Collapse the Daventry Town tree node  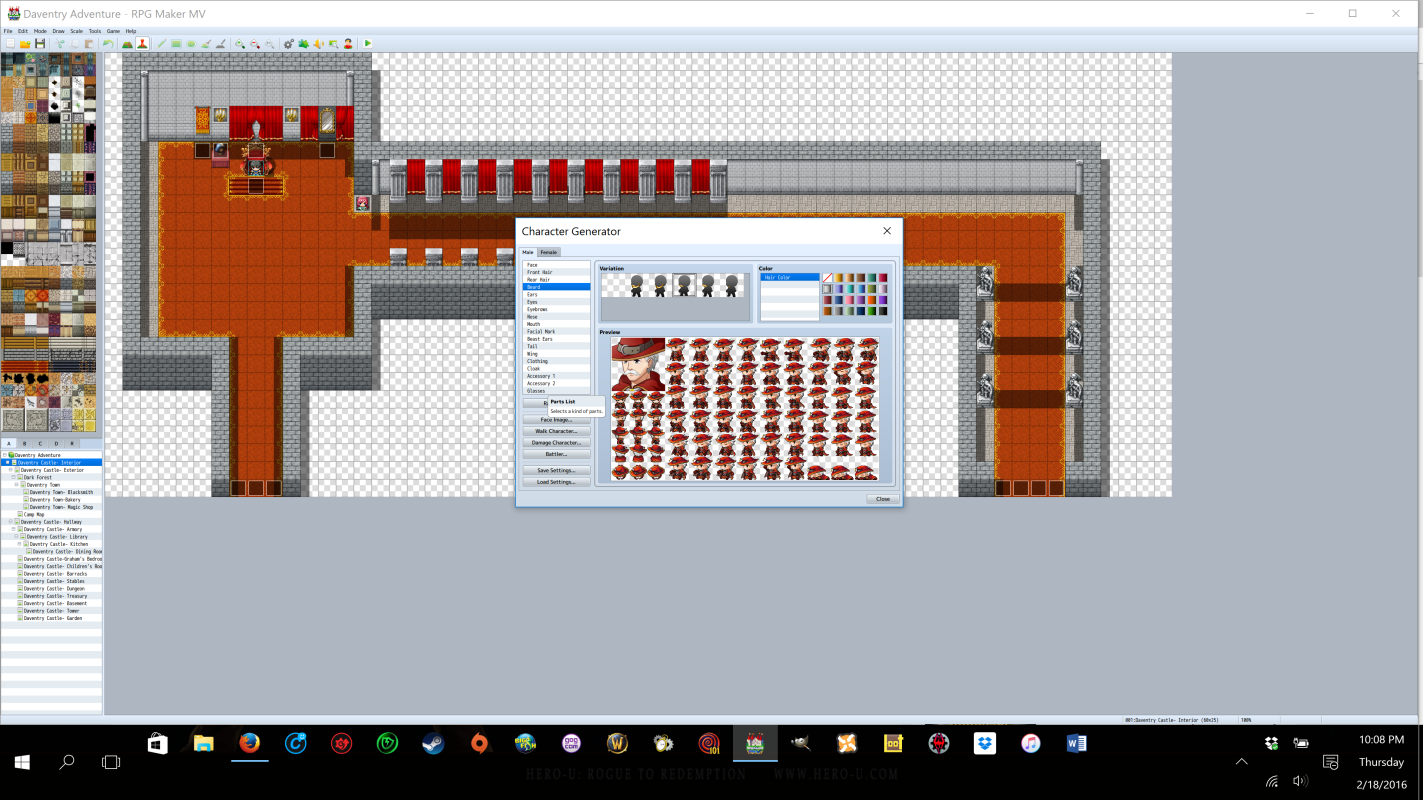coord(17,484)
